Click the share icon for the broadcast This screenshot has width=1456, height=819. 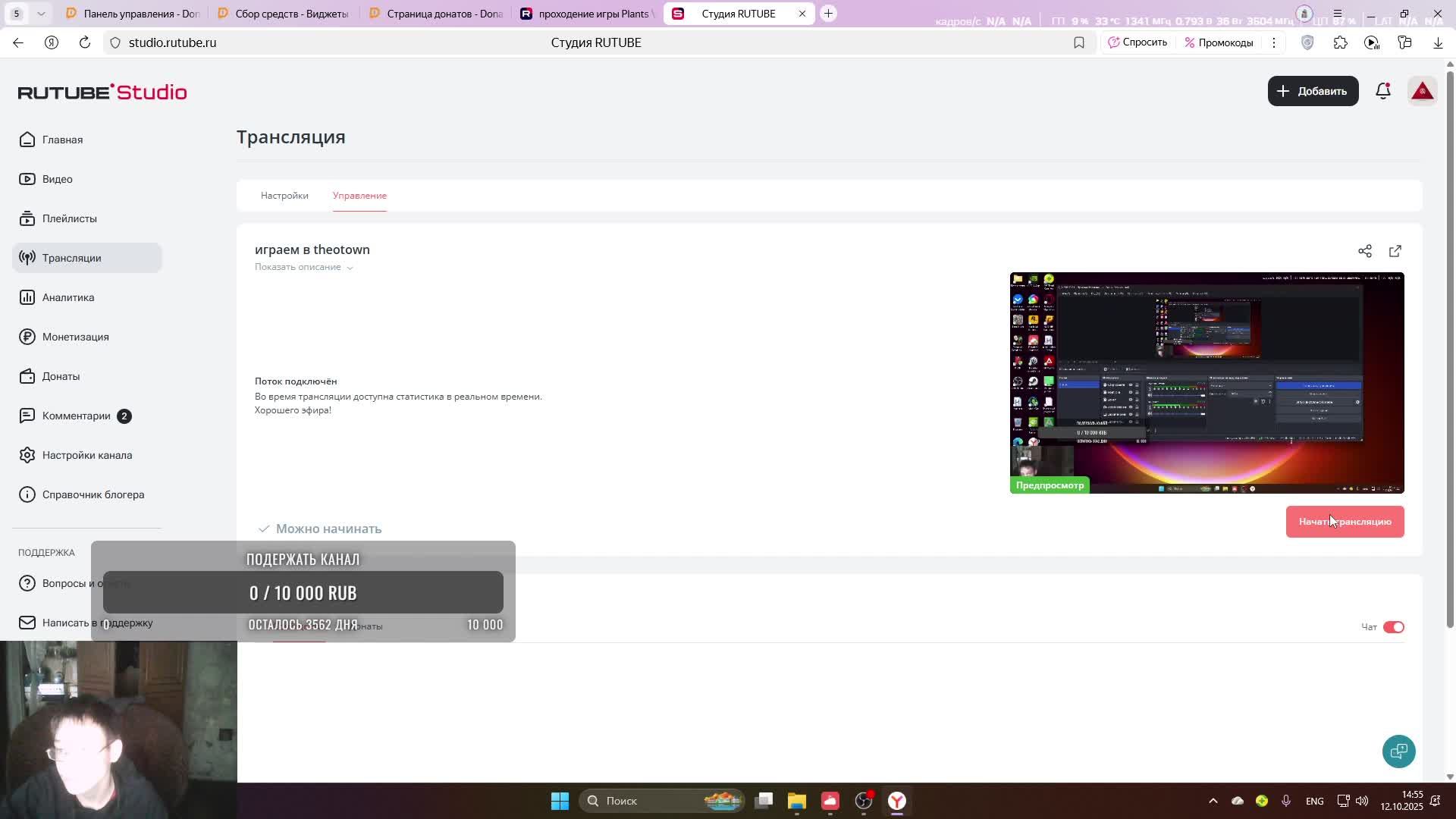[x=1365, y=251]
